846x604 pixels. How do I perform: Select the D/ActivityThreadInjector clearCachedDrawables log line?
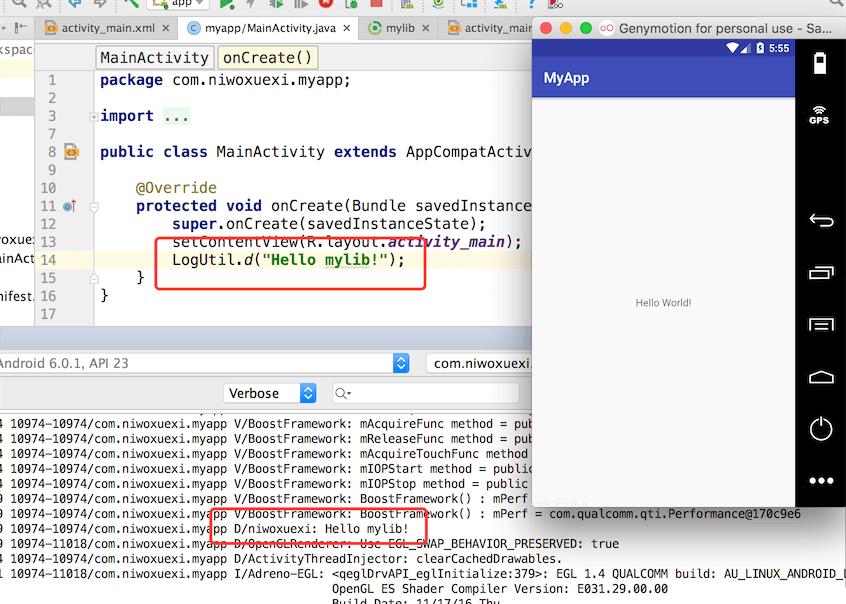pyautogui.click(x=281, y=559)
